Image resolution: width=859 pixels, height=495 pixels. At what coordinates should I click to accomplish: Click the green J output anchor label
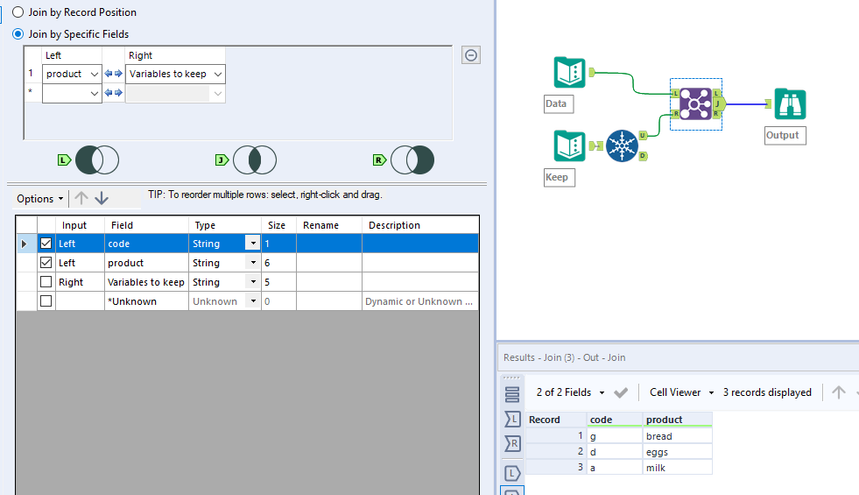point(221,160)
